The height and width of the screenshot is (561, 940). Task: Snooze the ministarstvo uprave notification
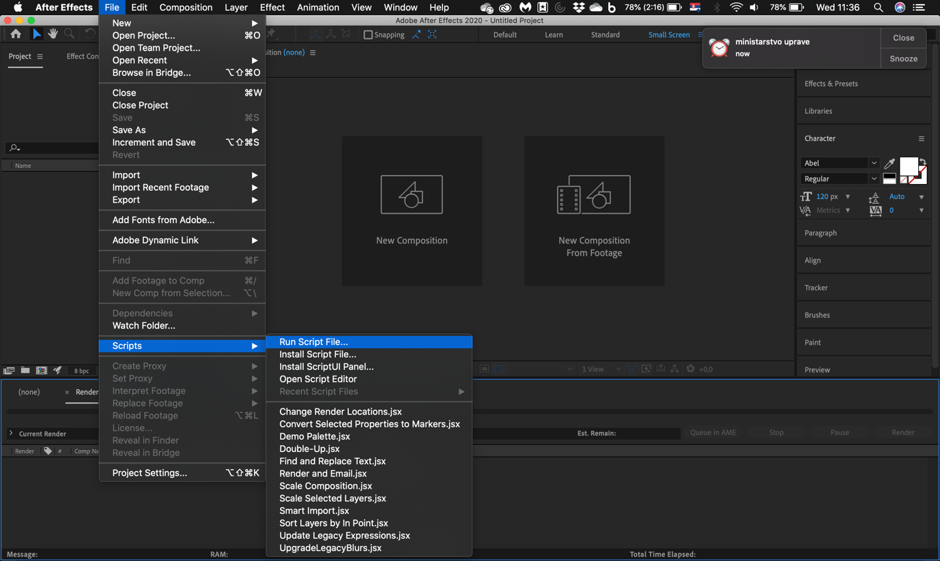pos(903,59)
